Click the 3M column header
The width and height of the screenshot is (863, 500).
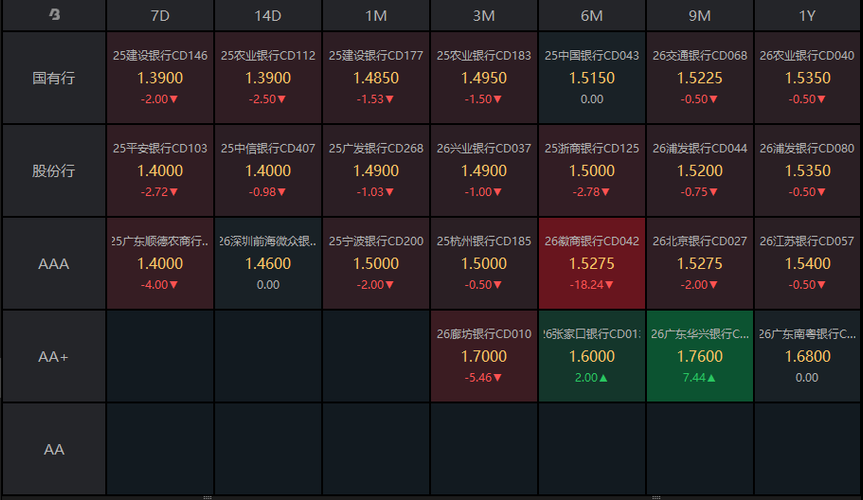point(484,15)
